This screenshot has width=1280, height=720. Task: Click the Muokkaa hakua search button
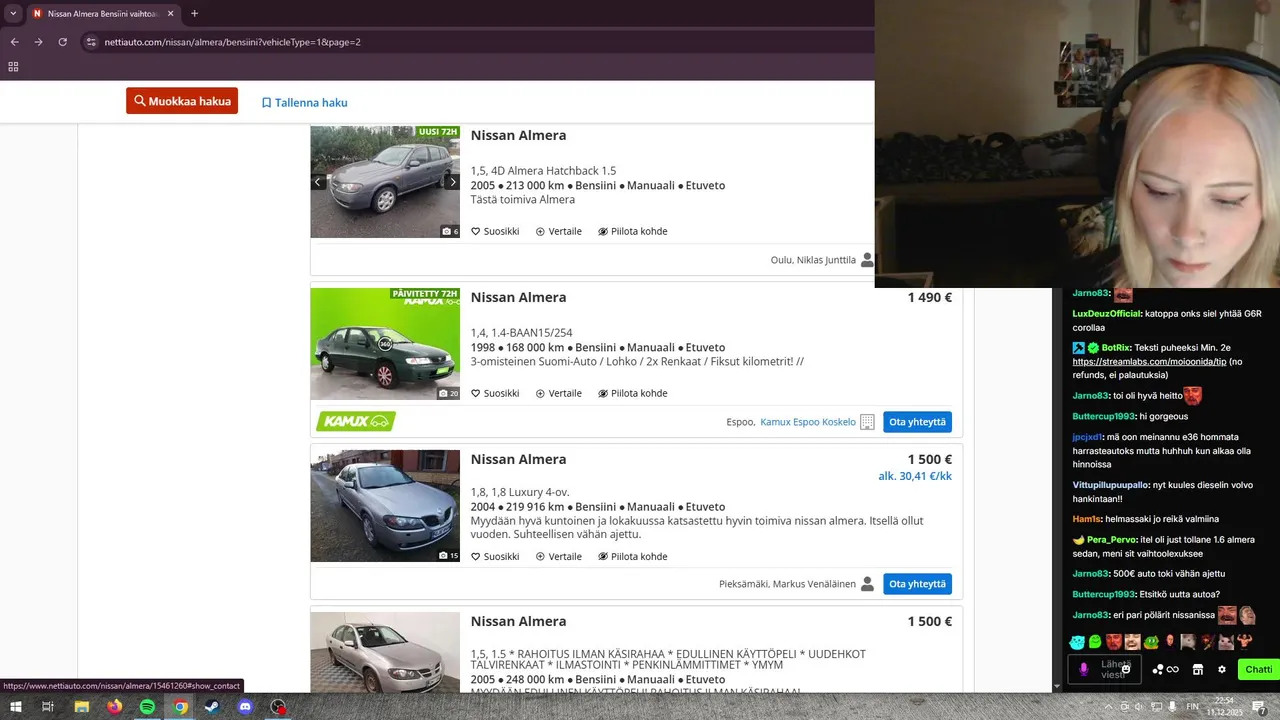click(182, 101)
